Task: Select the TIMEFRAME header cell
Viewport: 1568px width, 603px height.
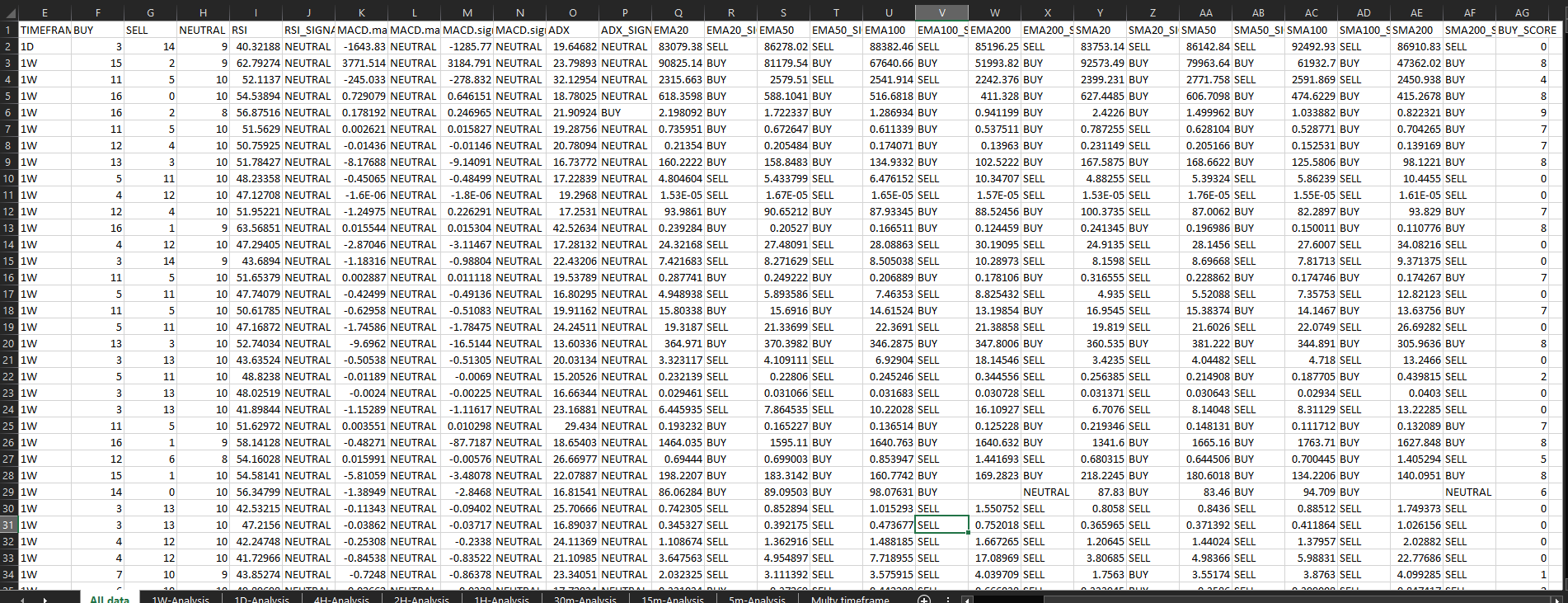Action: 45,30
